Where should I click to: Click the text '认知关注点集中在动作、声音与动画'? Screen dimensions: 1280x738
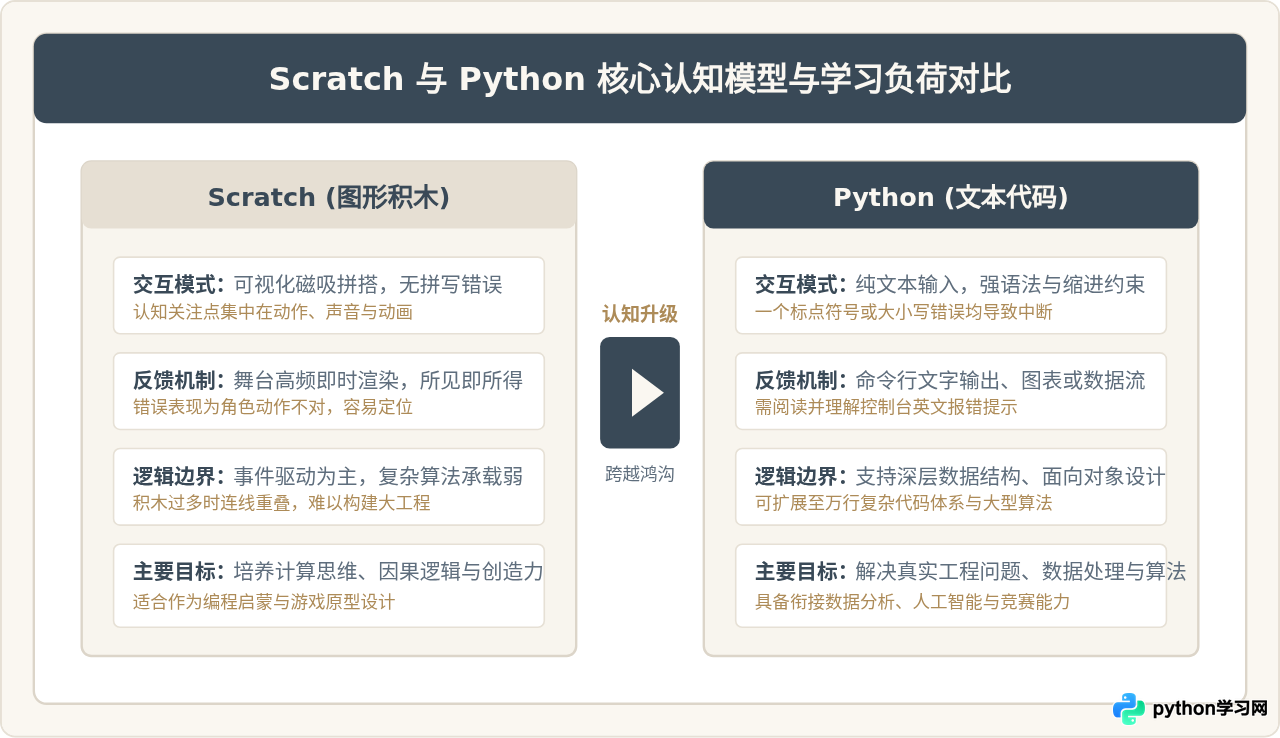(273, 312)
